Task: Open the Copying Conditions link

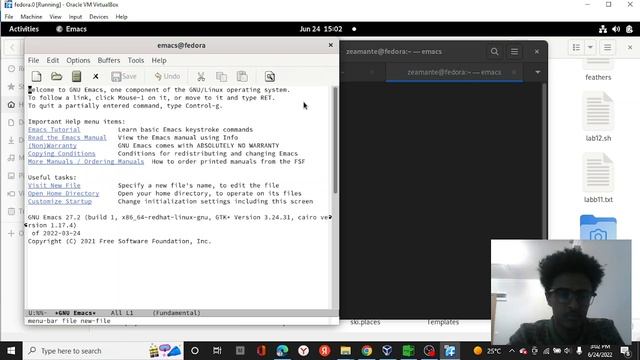Action: click(62, 153)
